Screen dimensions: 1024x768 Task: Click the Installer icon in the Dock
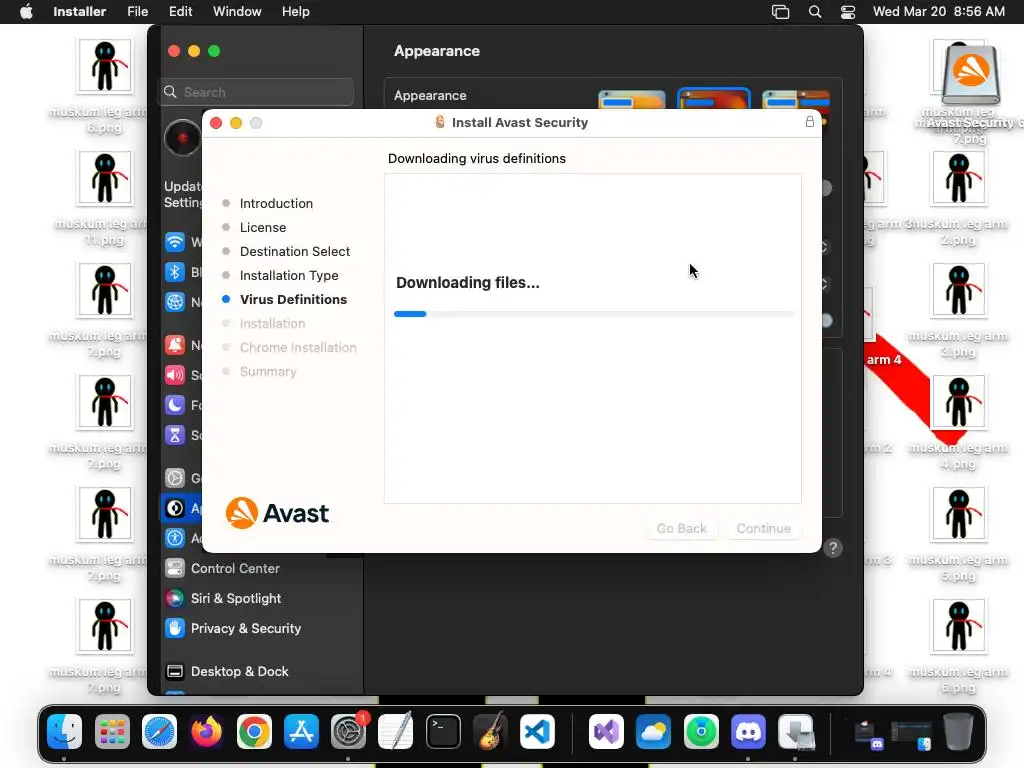click(x=795, y=732)
